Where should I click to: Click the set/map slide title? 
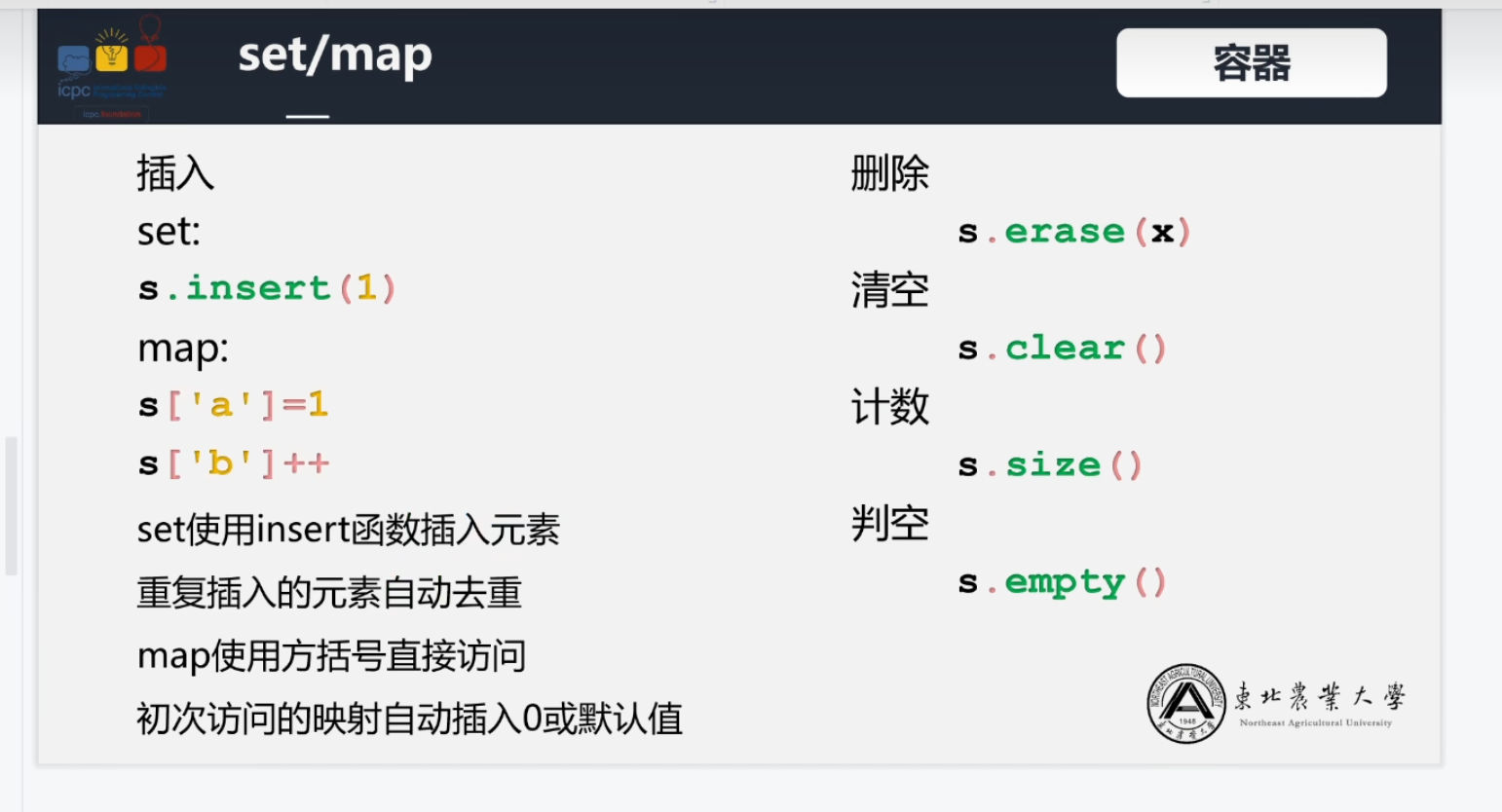point(335,55)
